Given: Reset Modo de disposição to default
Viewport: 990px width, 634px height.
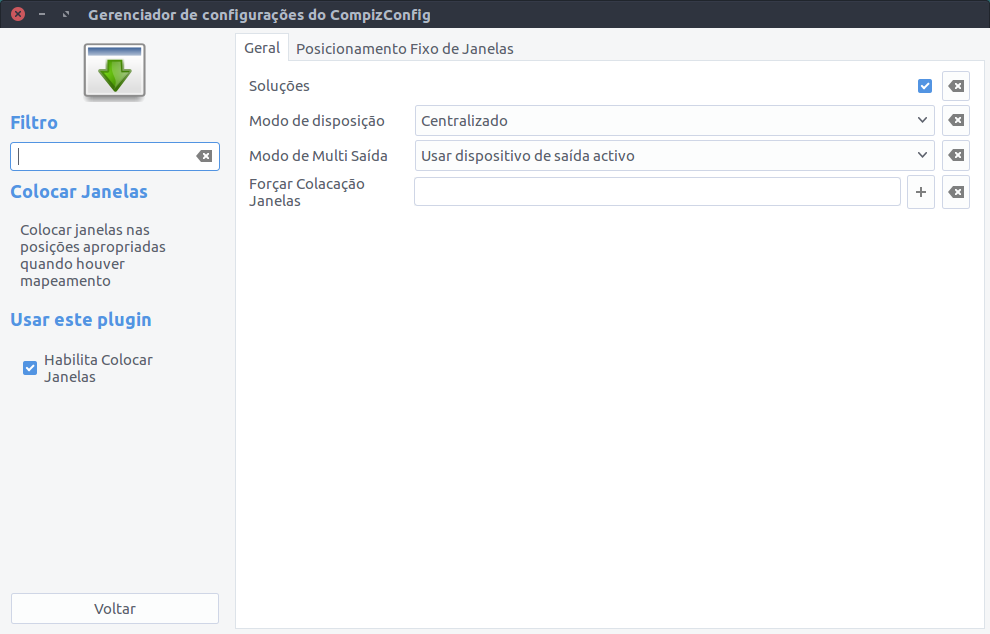Looking at the screenshot, I should point(956,121).
